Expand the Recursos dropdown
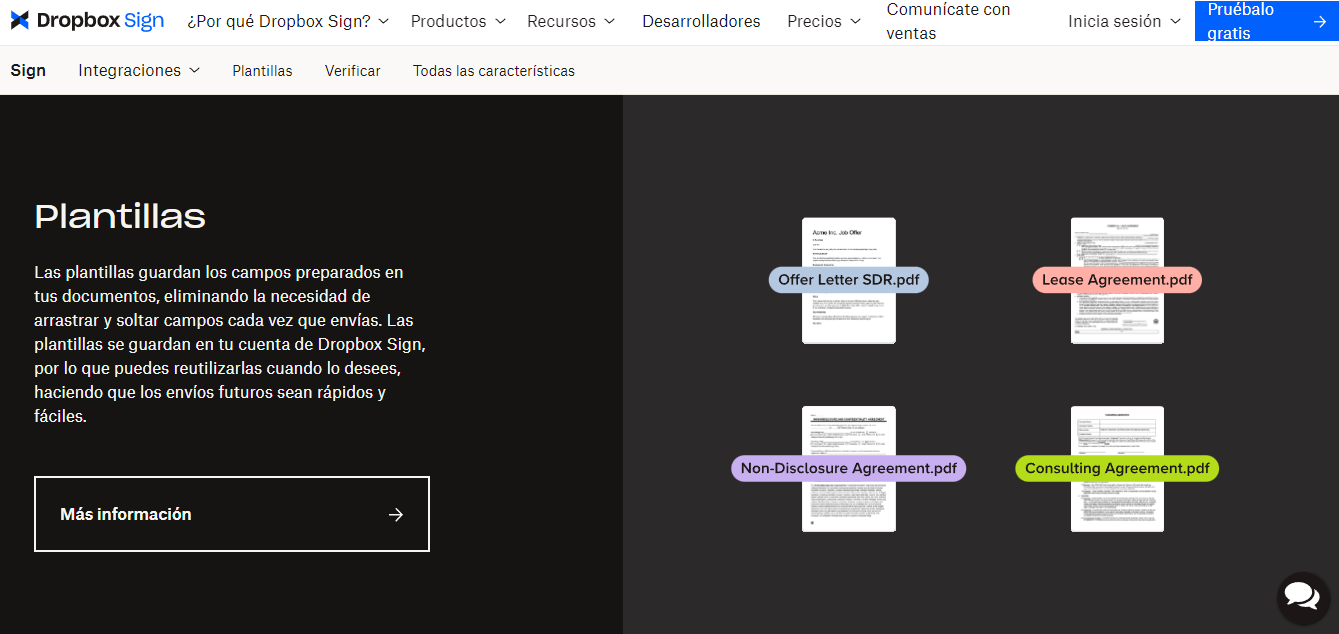1339x634 pixels. click(571, 21)
